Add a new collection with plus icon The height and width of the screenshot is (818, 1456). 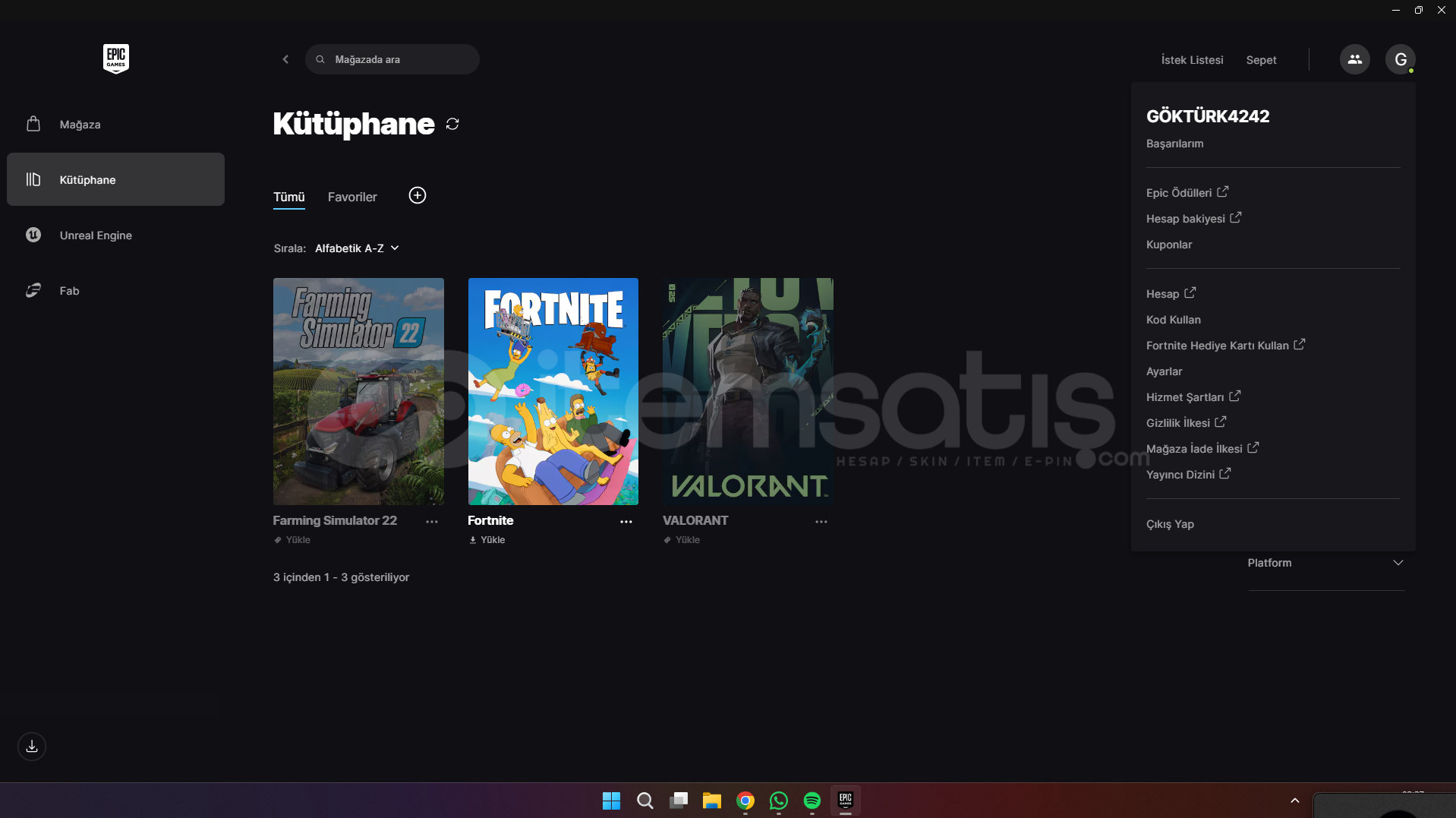point(418,195)
